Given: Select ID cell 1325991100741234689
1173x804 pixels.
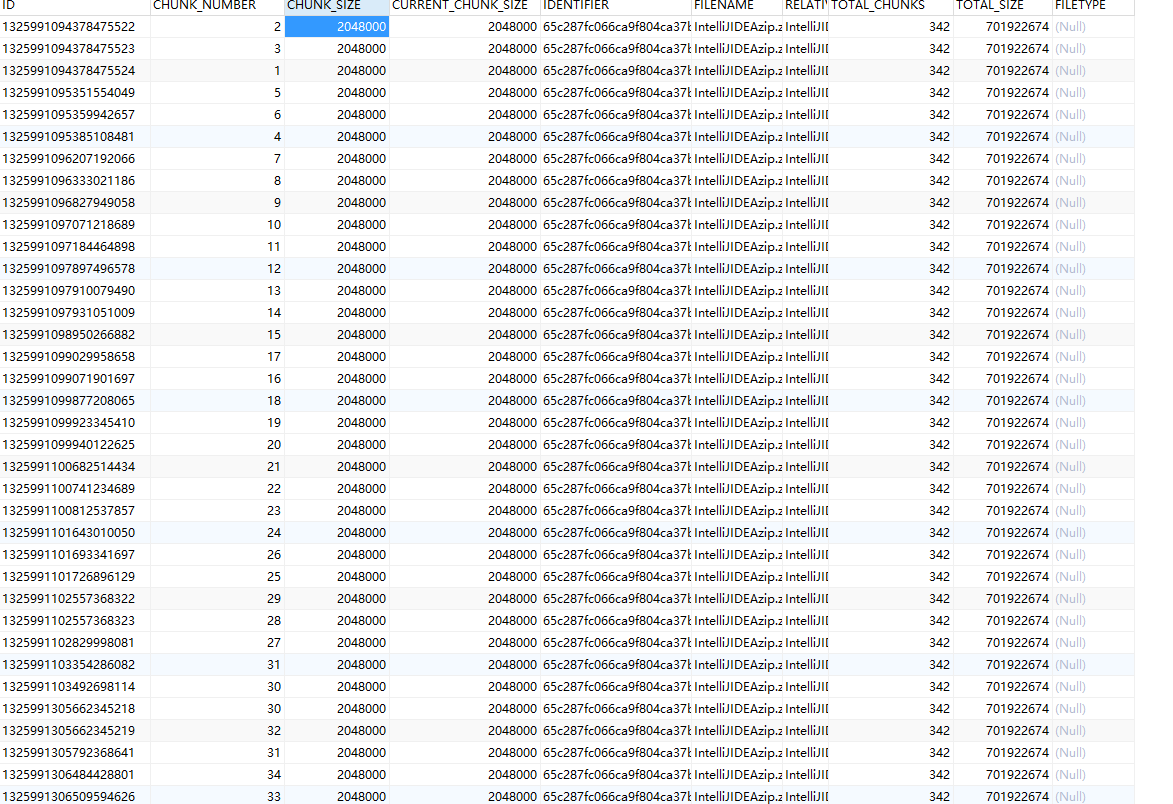Looking at the screenshot, I should 75,488.
